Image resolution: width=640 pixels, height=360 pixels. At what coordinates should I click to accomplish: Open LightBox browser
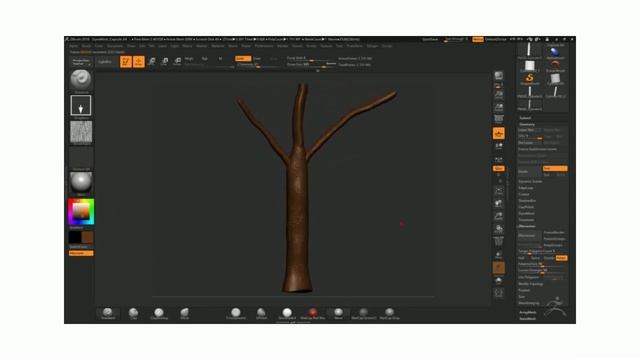pyautogui.click(x=105, y=62)
